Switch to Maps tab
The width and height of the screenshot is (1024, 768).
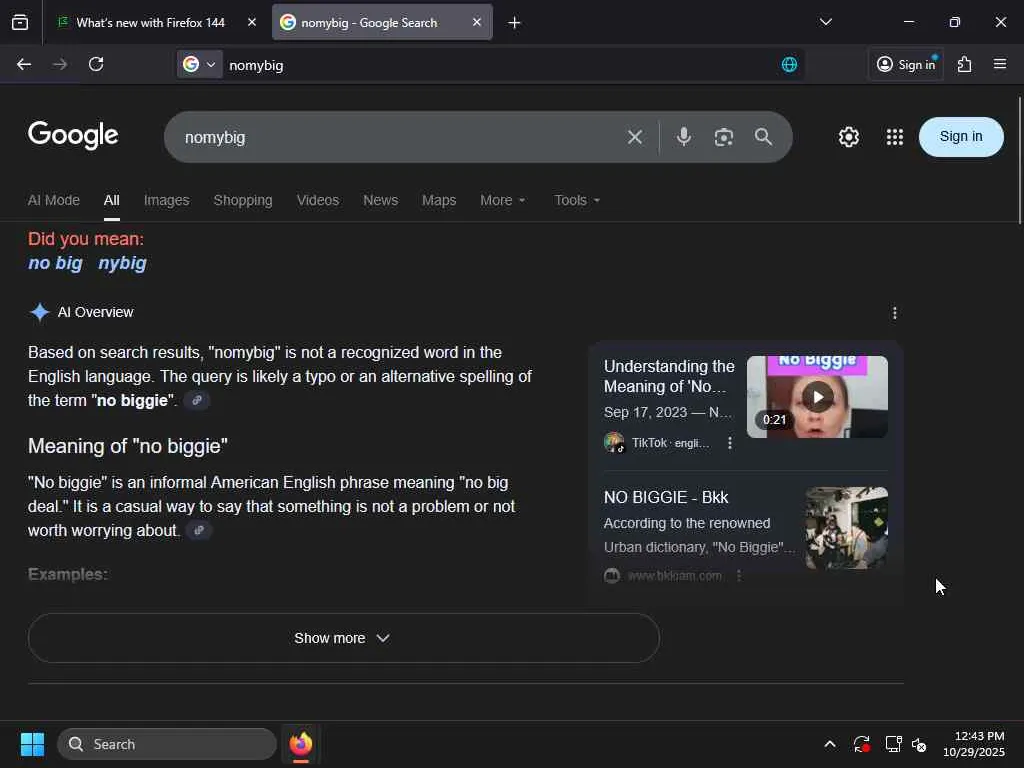(439, 200)
